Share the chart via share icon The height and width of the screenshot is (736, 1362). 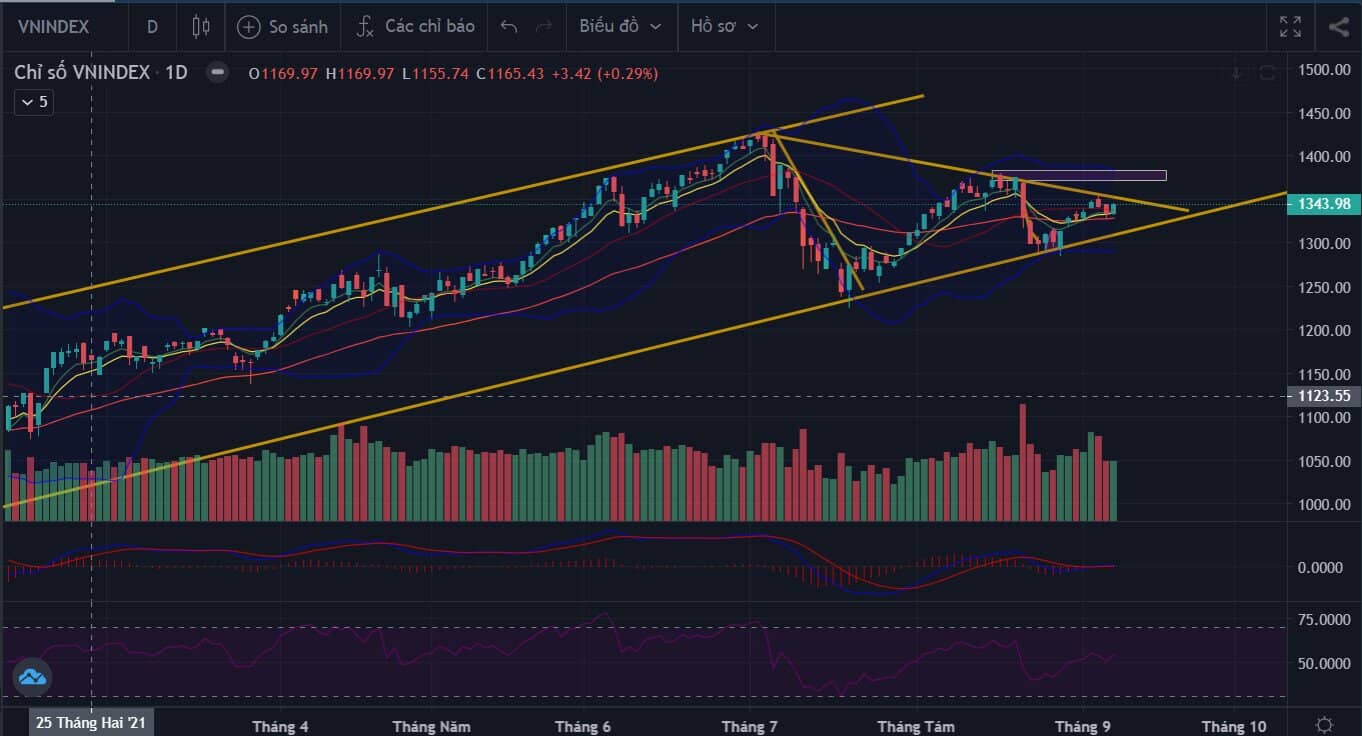(1338, 27)
